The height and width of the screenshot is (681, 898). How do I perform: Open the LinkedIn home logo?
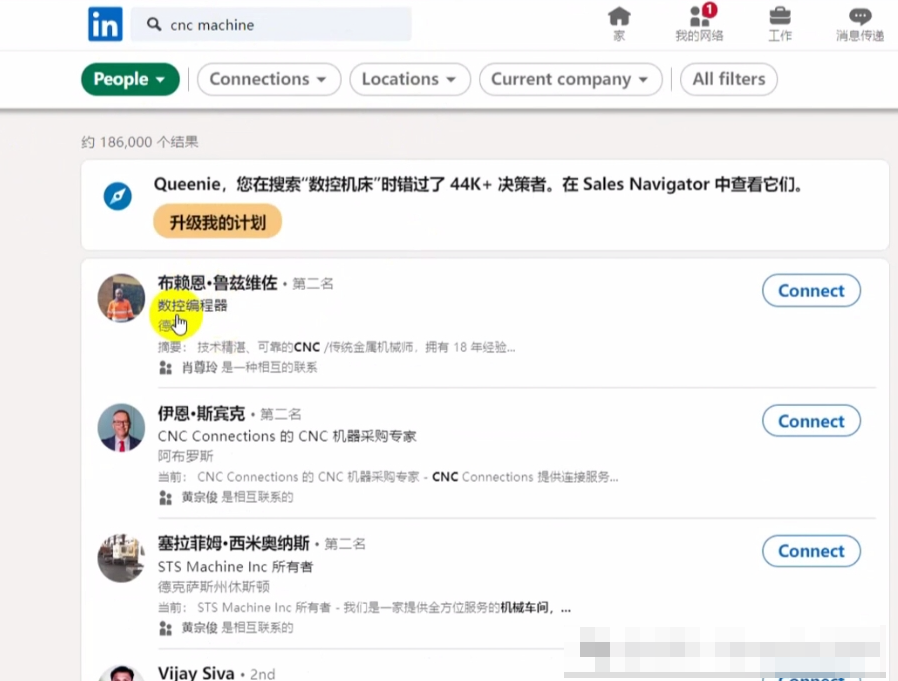tap(105, 24)
